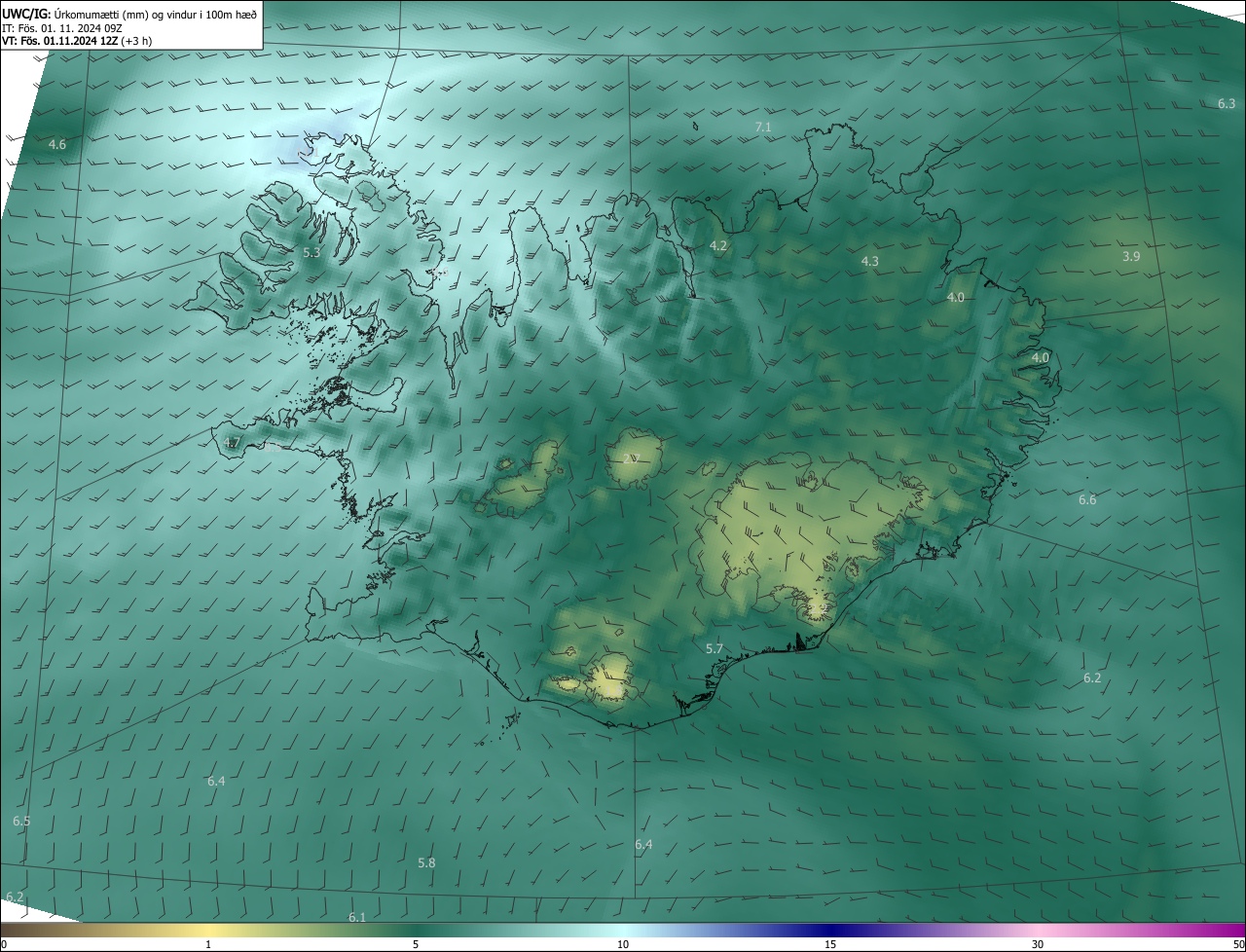Click the 5.3 label over the Westfjords

pos(311,253)
